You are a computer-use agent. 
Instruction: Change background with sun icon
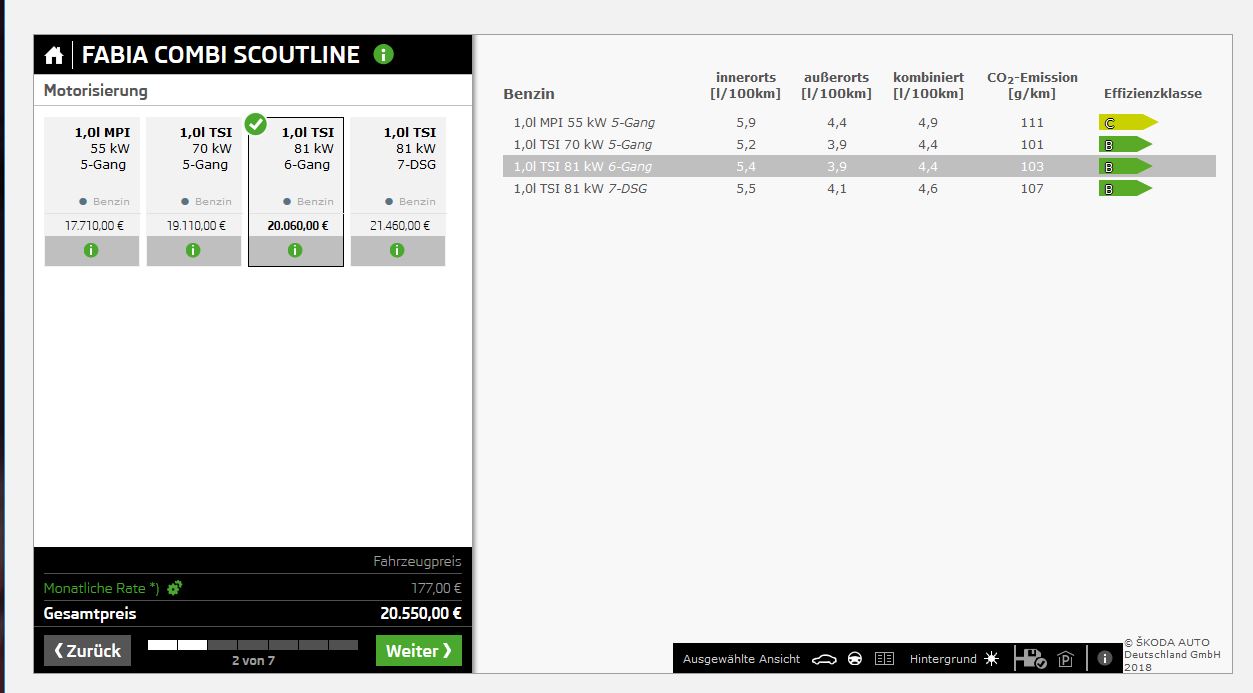pos(991,659)
